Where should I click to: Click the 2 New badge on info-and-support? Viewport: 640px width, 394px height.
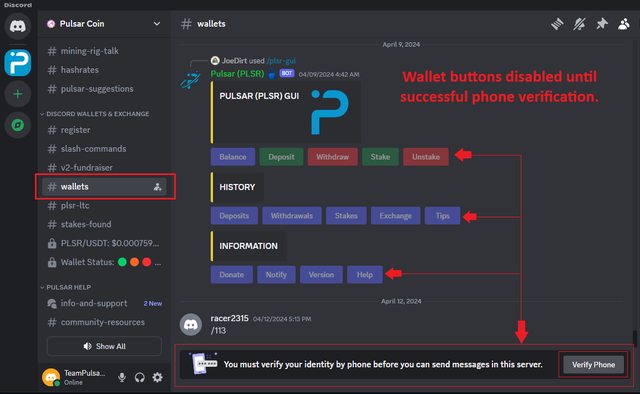click(x=153, y=303)
